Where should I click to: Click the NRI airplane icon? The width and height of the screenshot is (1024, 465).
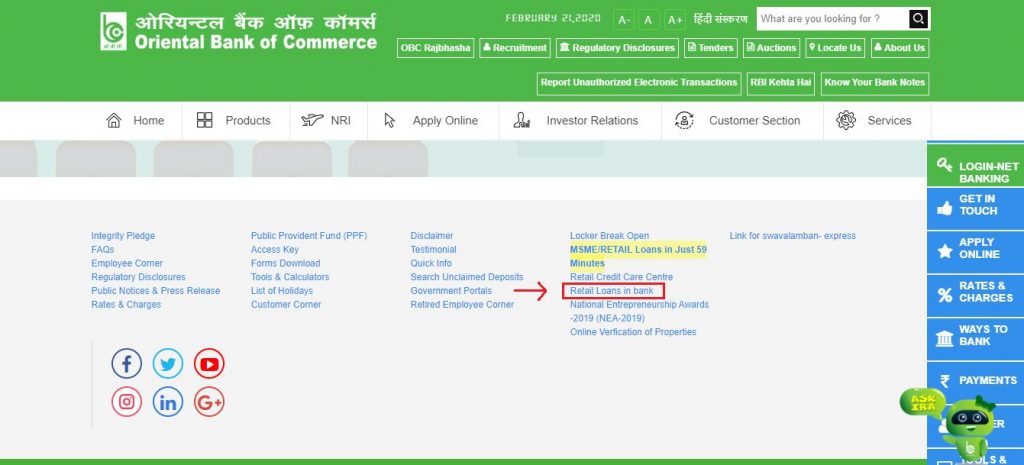coord(312,120)
